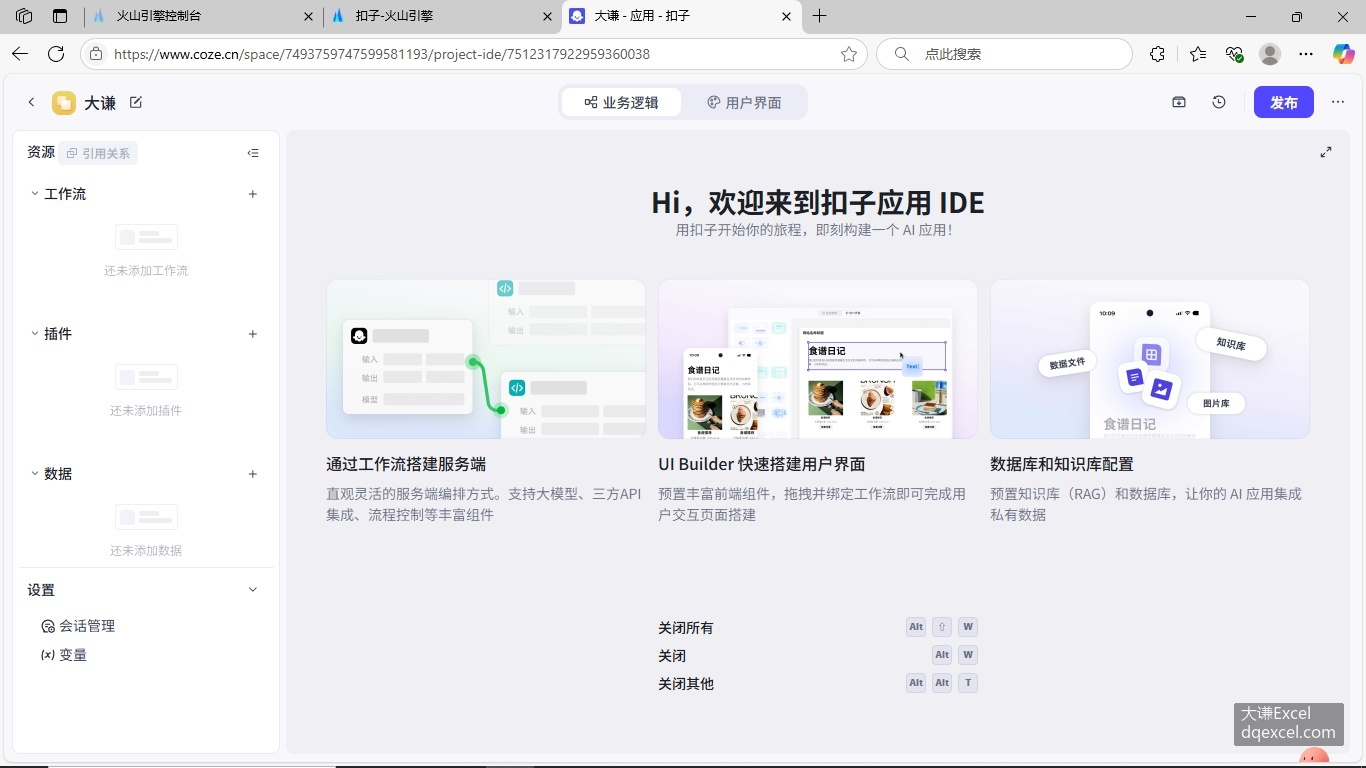The height and width of the screenshot is (768, 1366).
Task: Open the Copilot sidebar icon
Action: click(1344, 54)
